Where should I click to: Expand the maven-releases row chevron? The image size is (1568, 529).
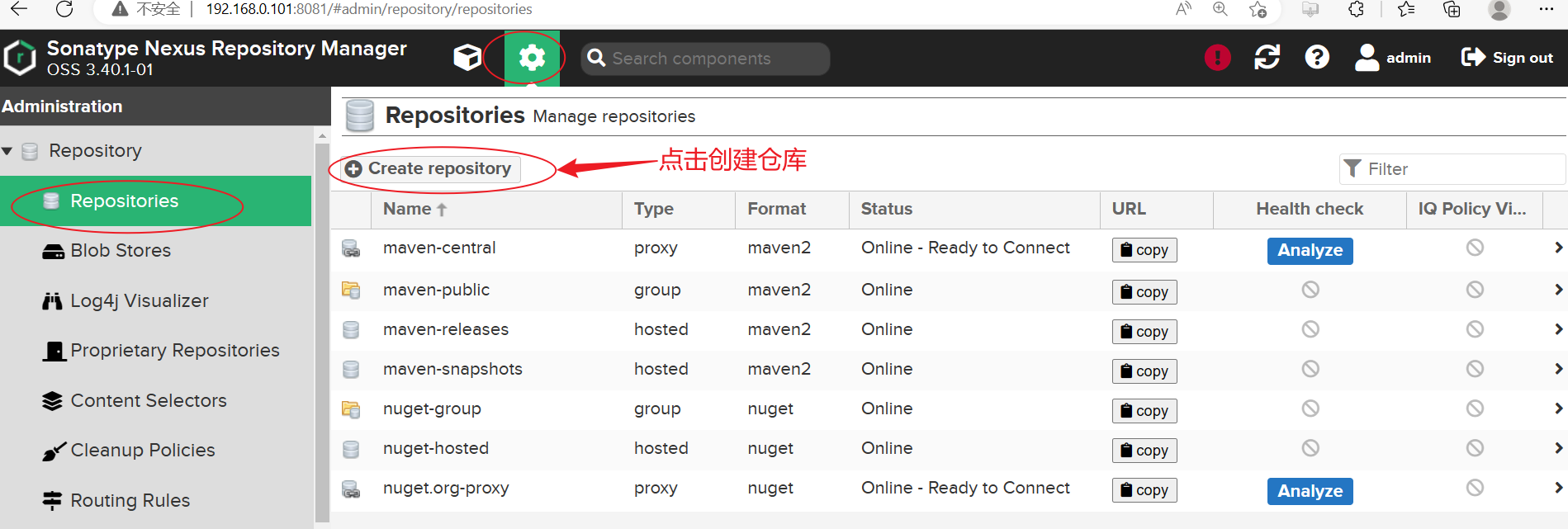tap(1558, 329)
